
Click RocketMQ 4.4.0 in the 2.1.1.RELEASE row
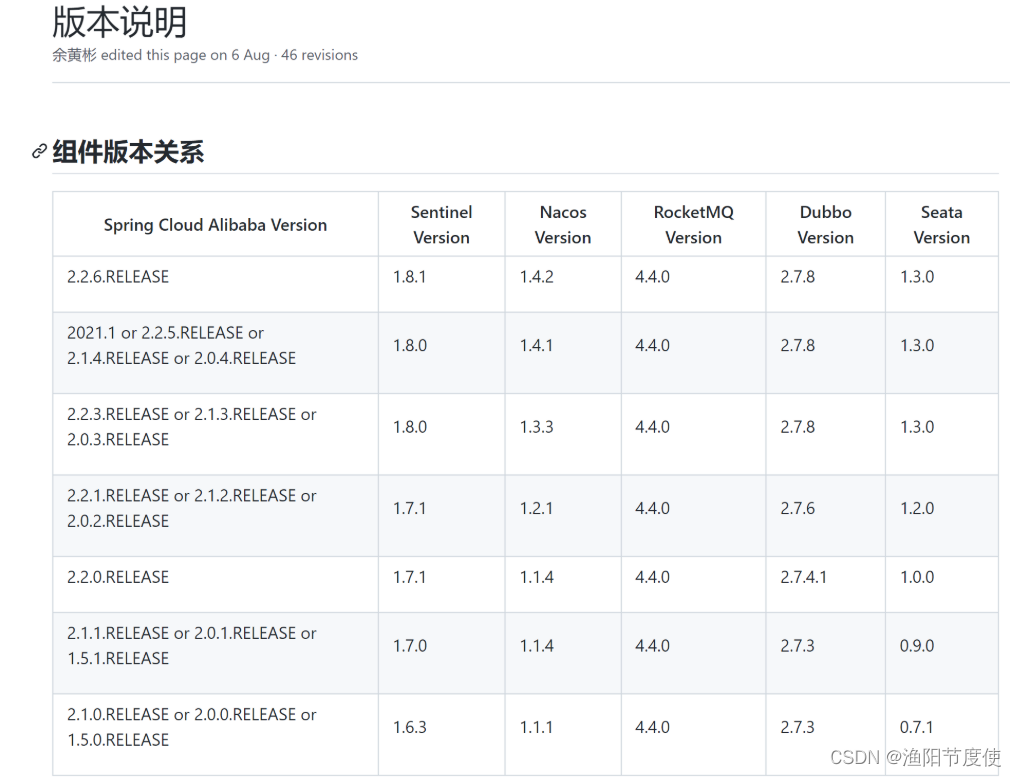652,646
